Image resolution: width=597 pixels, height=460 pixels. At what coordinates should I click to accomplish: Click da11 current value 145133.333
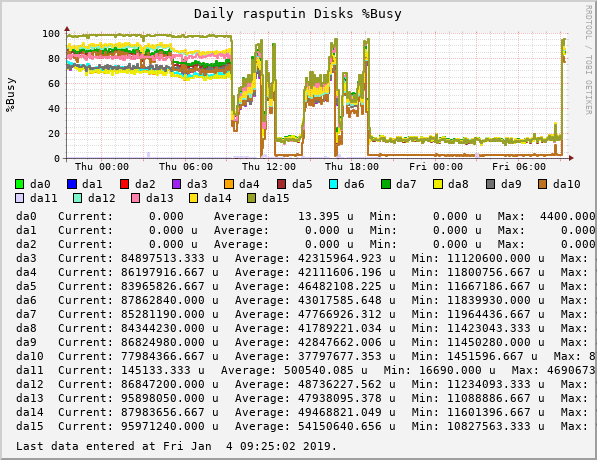click(x=156, y=370)
